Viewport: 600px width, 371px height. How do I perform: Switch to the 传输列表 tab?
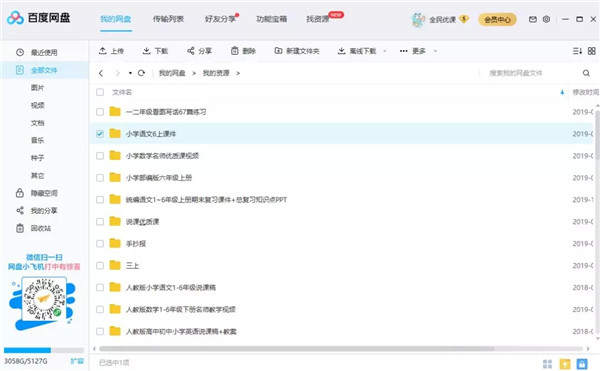click(x=168, y=19)
